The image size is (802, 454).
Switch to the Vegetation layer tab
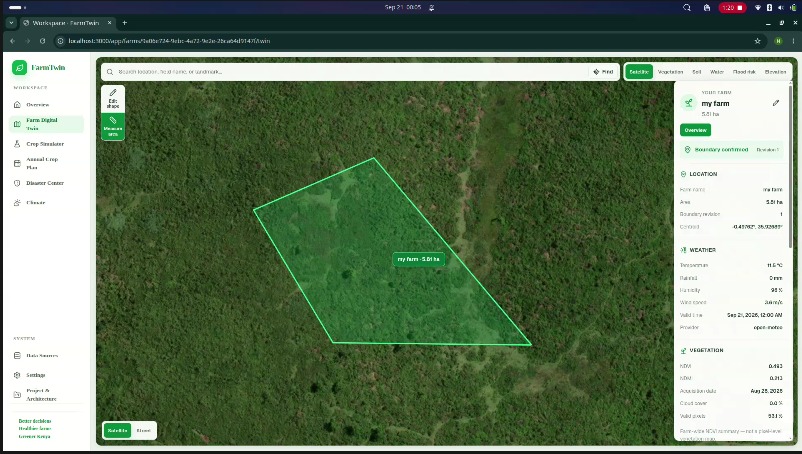[670, 72]
